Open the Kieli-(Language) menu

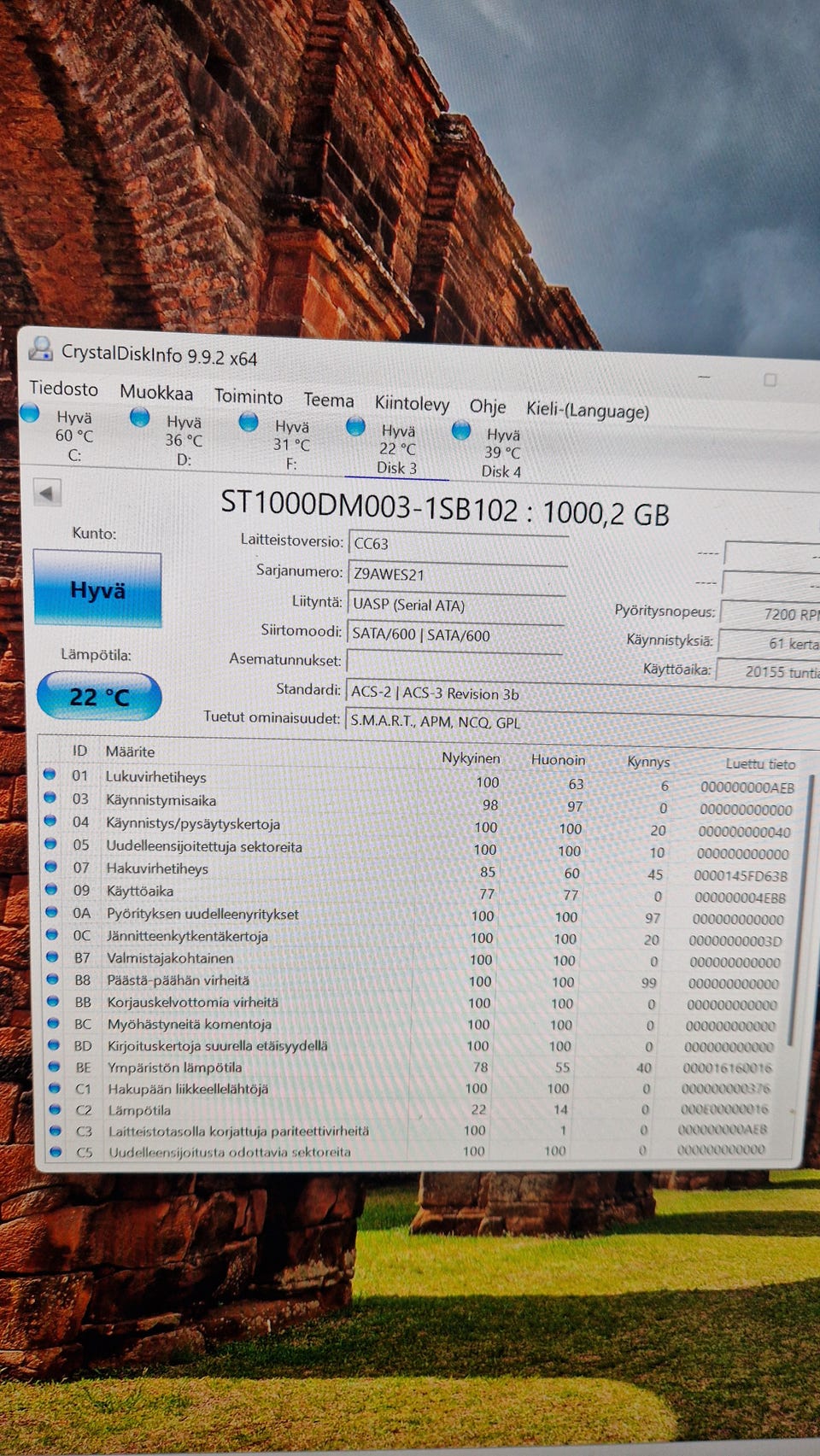point(588,410)
